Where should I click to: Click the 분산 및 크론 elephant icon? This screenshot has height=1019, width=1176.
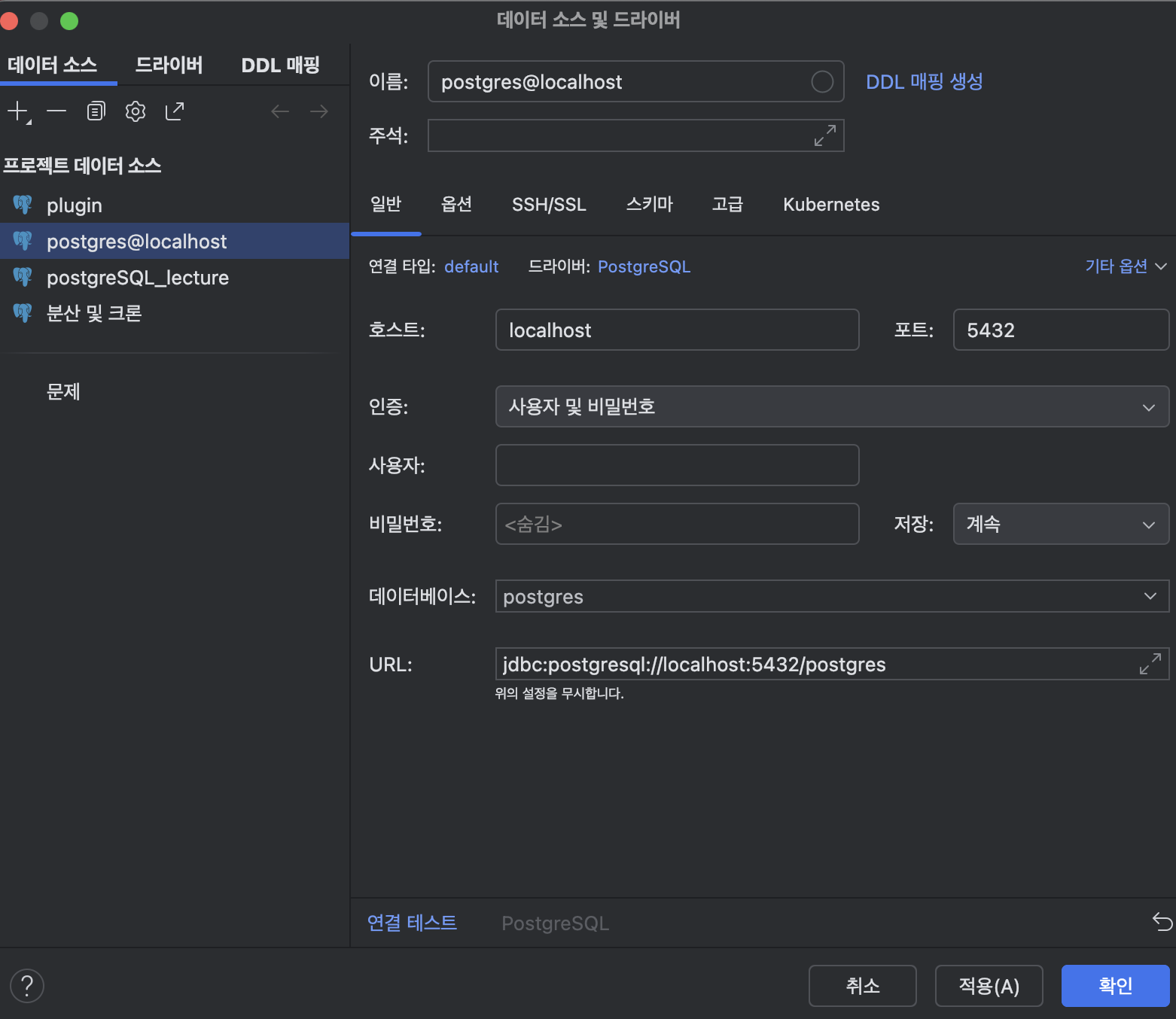(x=23, y=312)
